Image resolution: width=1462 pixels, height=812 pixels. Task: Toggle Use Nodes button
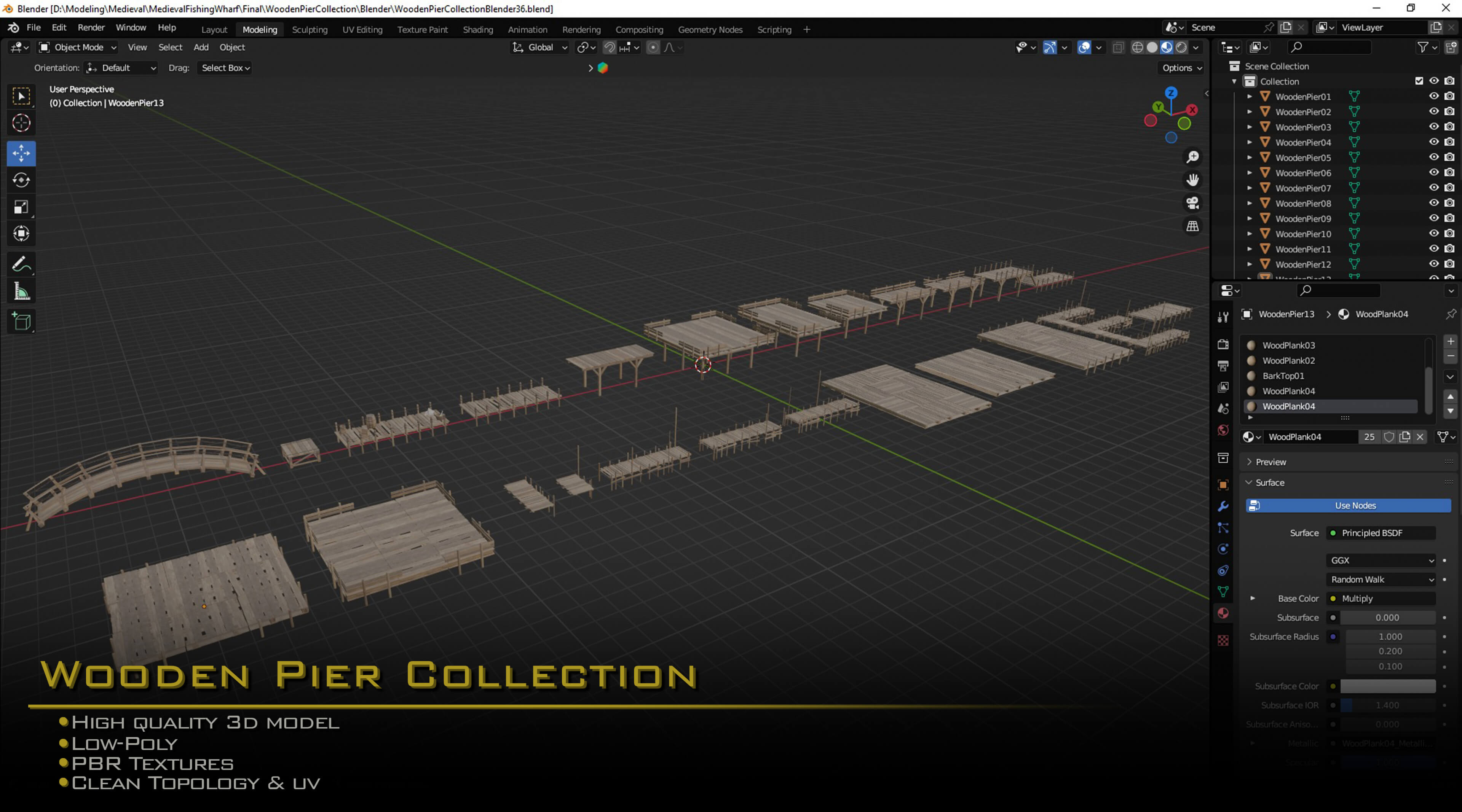click(1348, 505)
